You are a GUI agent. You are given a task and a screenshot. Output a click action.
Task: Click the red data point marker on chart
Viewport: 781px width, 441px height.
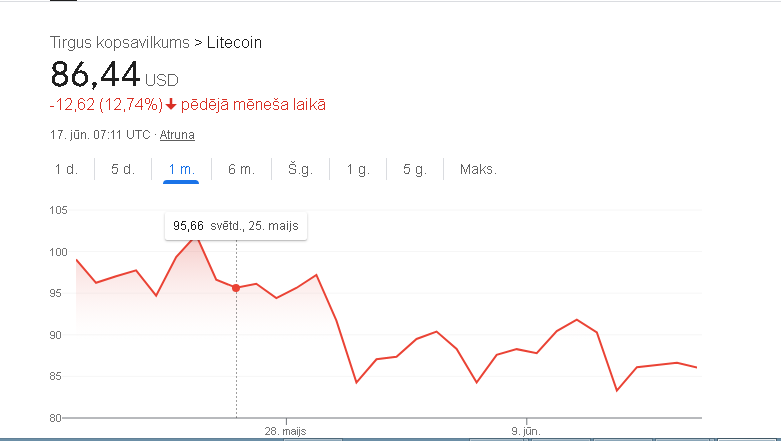pos(236,288)
